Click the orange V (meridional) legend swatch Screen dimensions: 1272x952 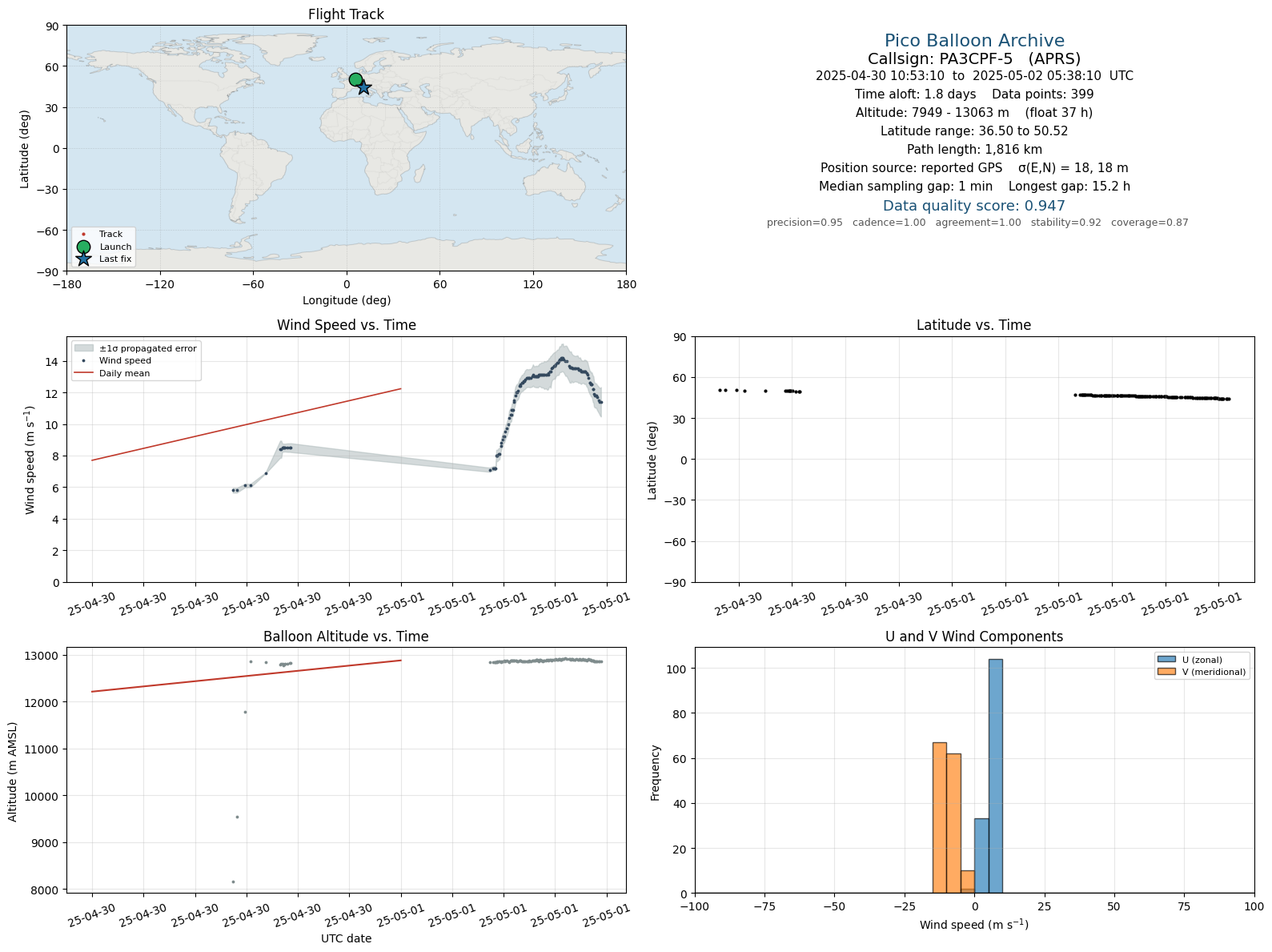pyautogui.click(x=1166, y=672)
